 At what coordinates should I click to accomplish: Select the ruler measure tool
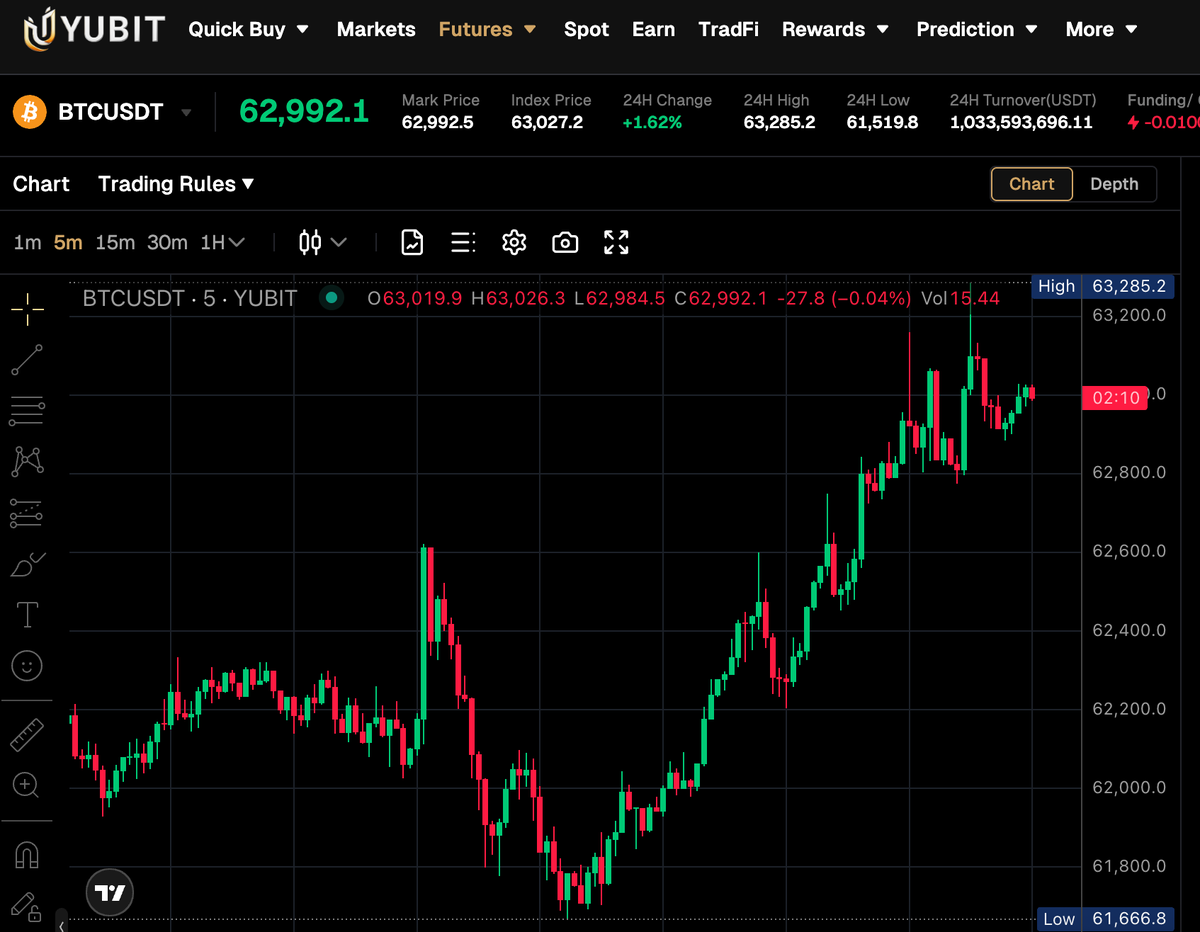point(27,735)
